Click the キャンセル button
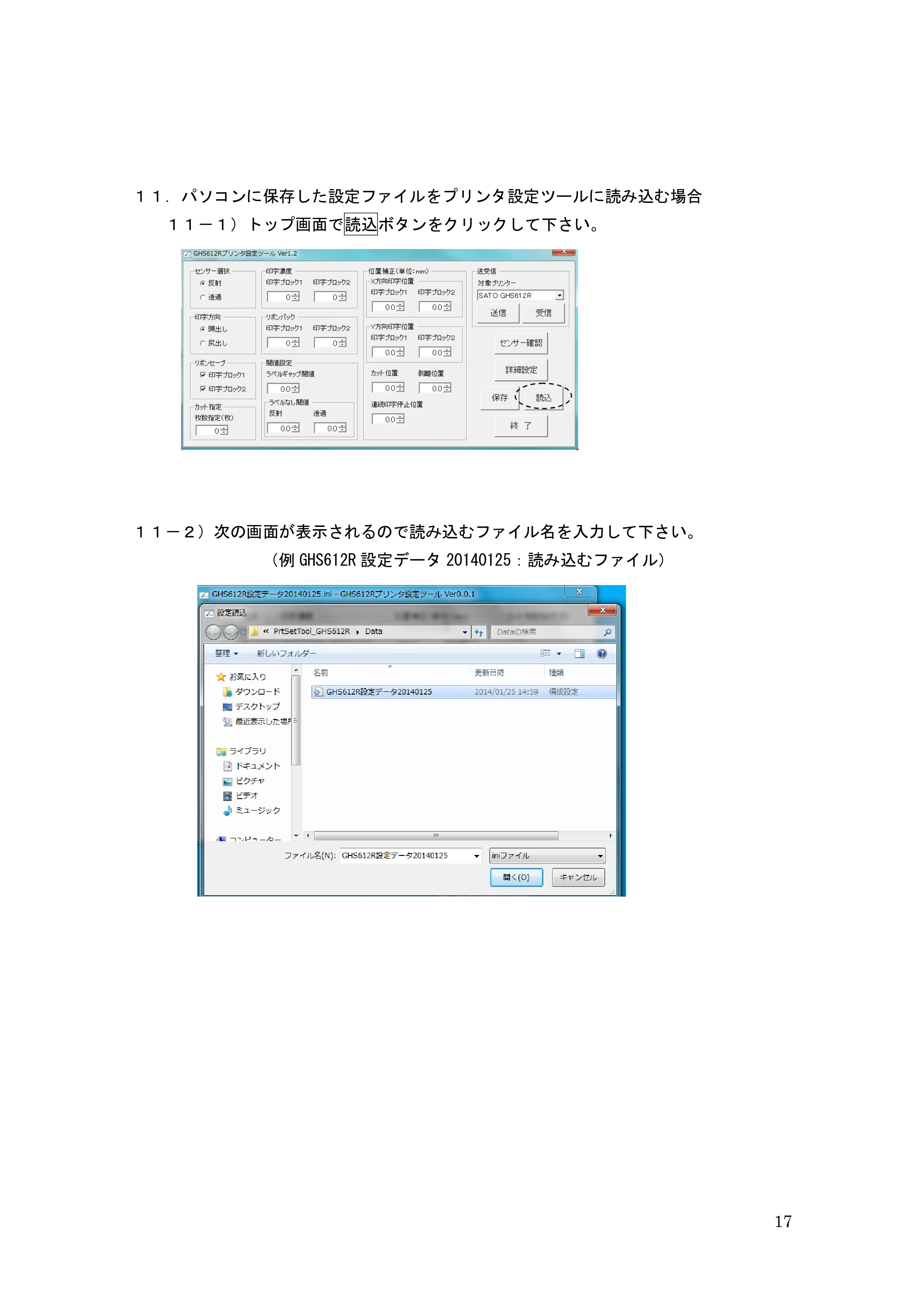The image size is (924, 1307). tap(578, 877)
